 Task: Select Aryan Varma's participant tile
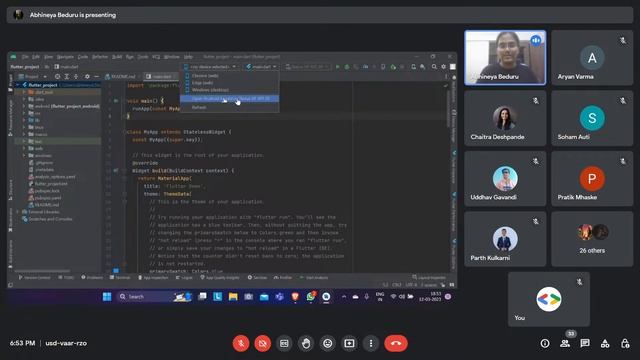pyautogui.click(x=592, y=58)
